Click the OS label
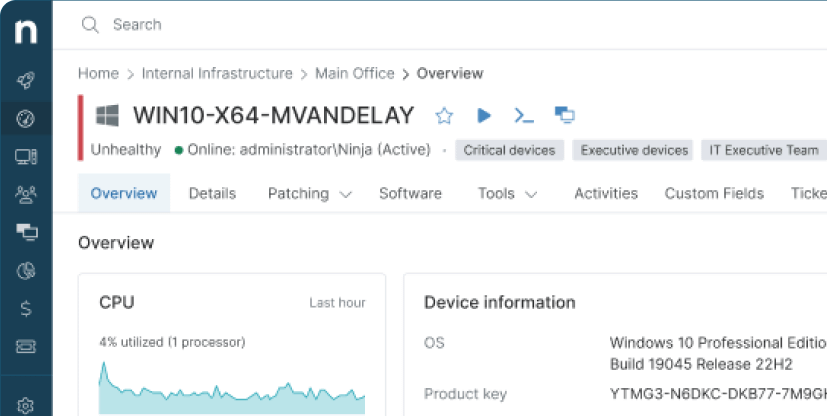Image resolution: width=827 pixels, height=416 pixels. (x=434, y=343)
